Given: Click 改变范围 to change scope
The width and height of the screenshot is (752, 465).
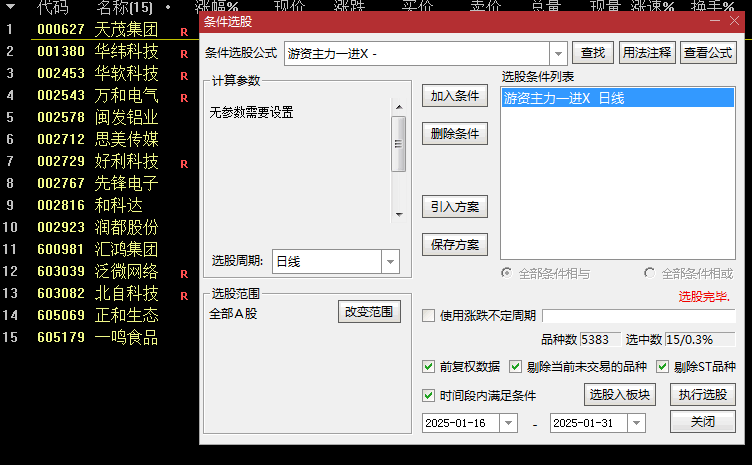Looking at the screenshot, I should point(369,312).
